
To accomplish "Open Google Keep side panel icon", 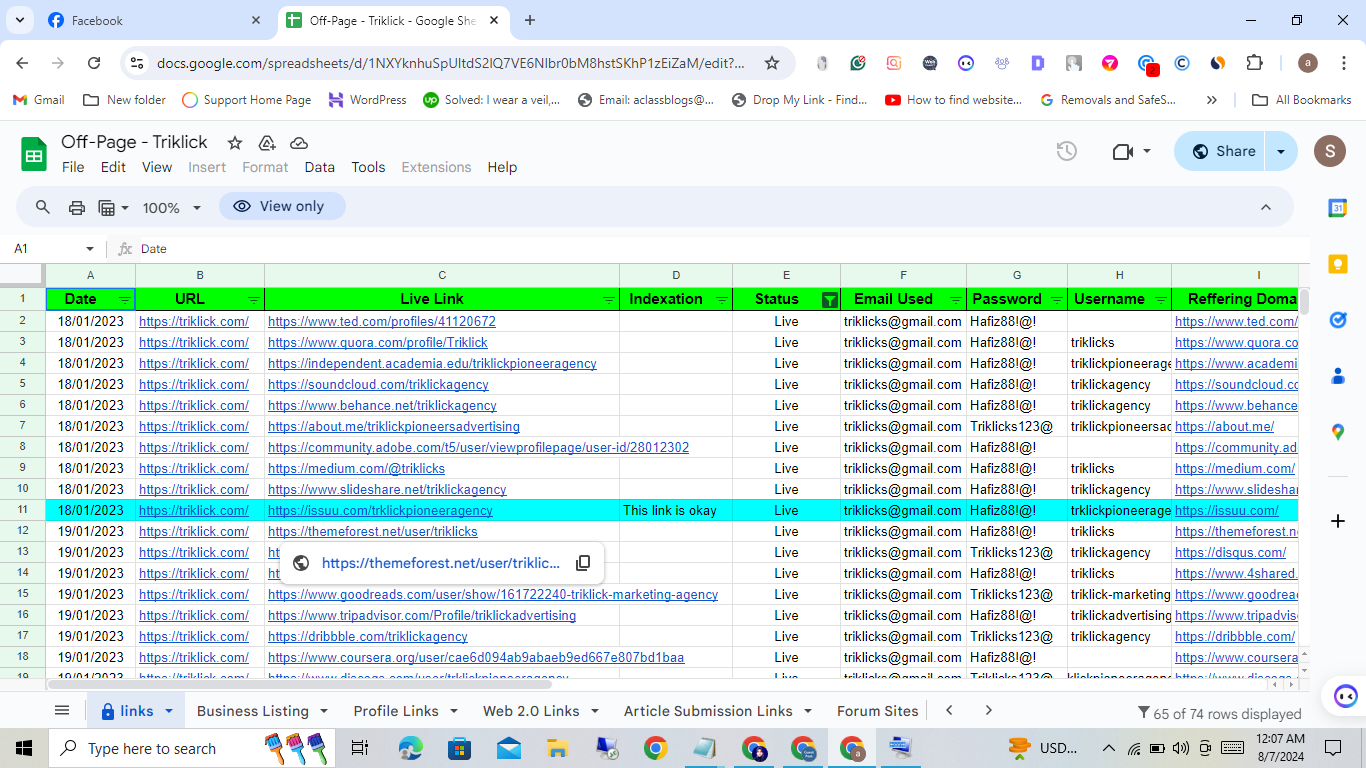I will coord(1338,264).
